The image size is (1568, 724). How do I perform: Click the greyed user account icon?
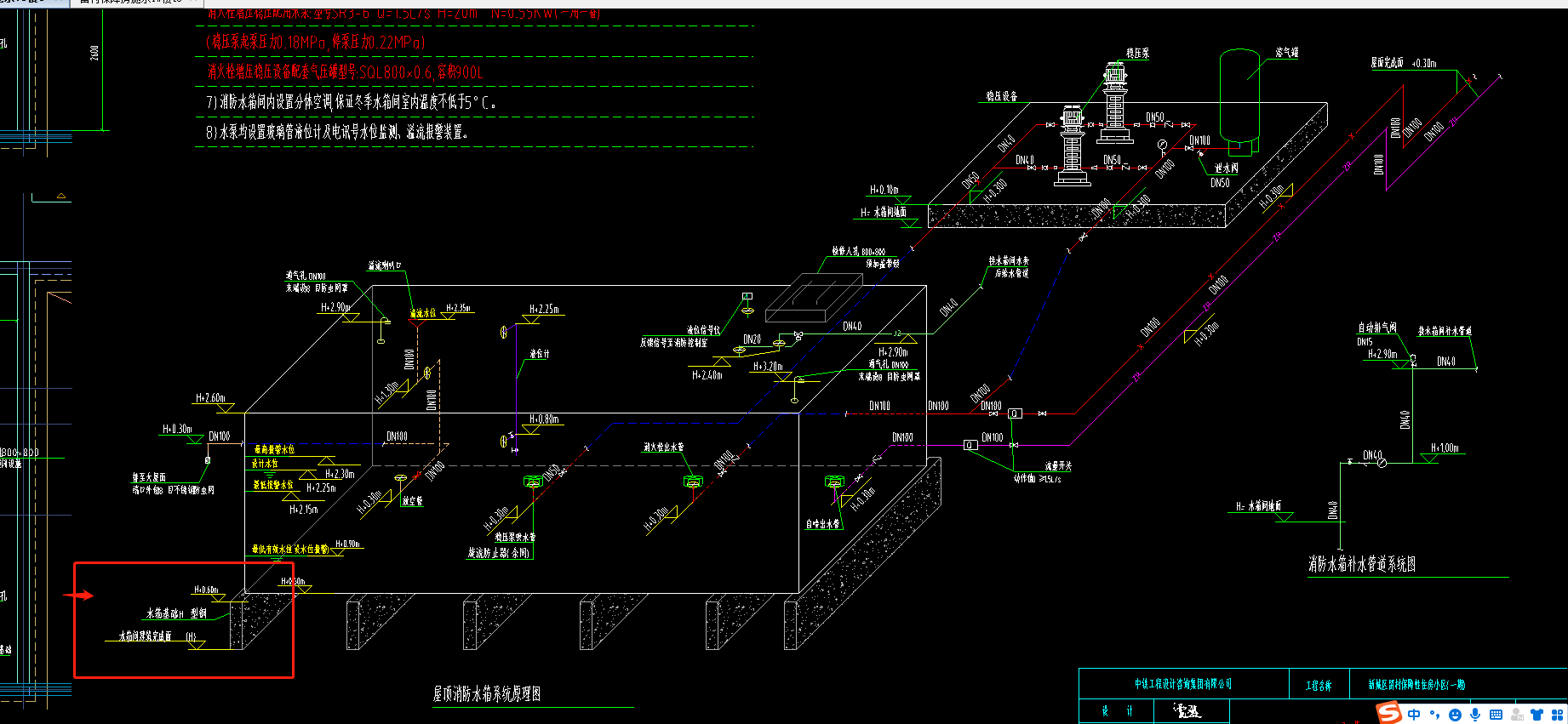(x=1517, y=715)
